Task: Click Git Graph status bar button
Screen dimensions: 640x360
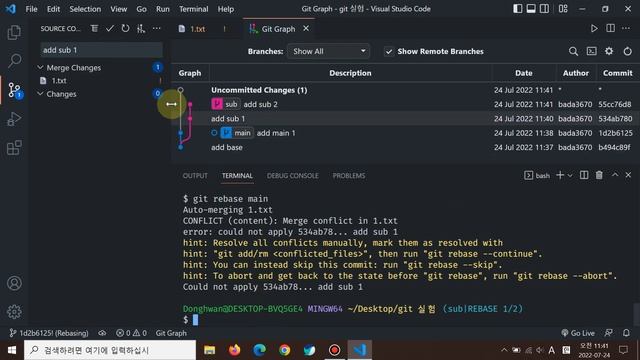Action: click(171, 333)
